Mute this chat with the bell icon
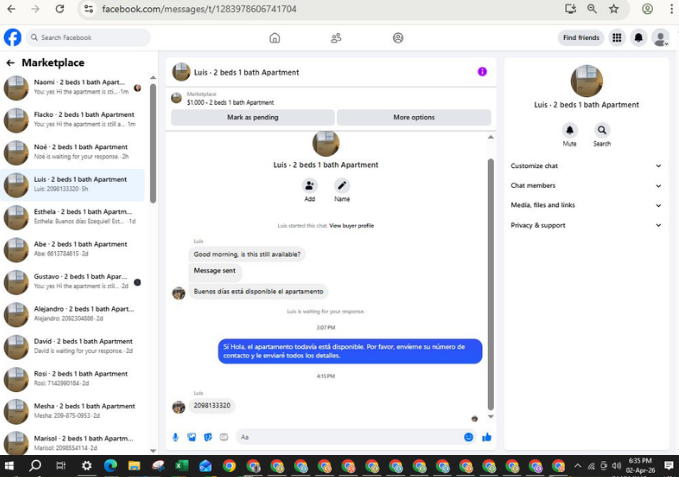679x477 pixels. (569, 130)
